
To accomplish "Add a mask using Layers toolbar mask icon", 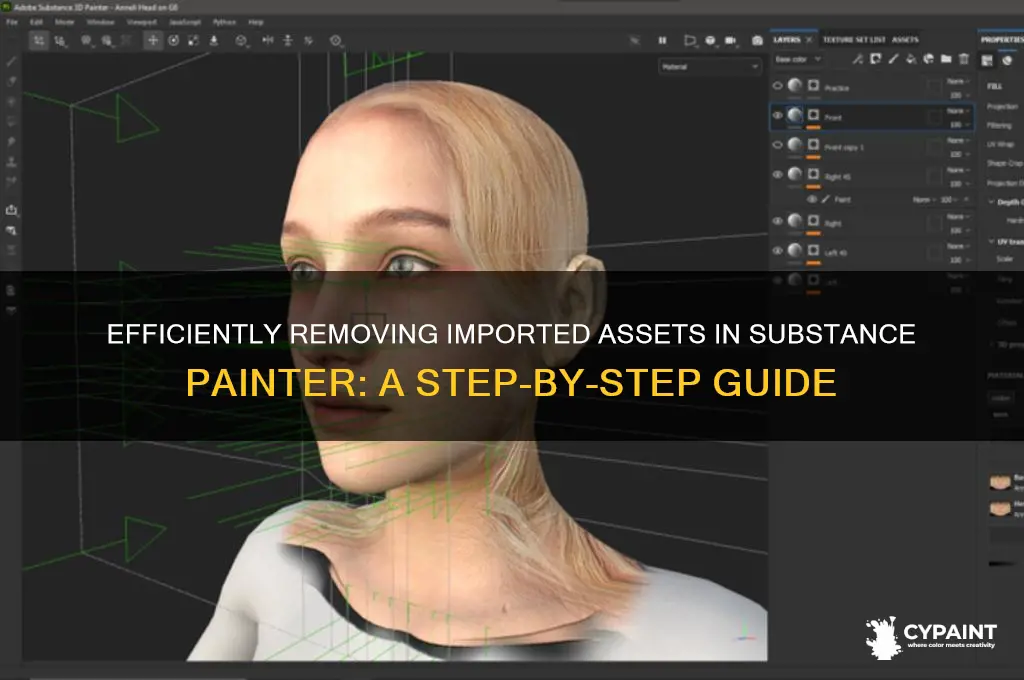I will pyautogui.click(x=876, y=59).
